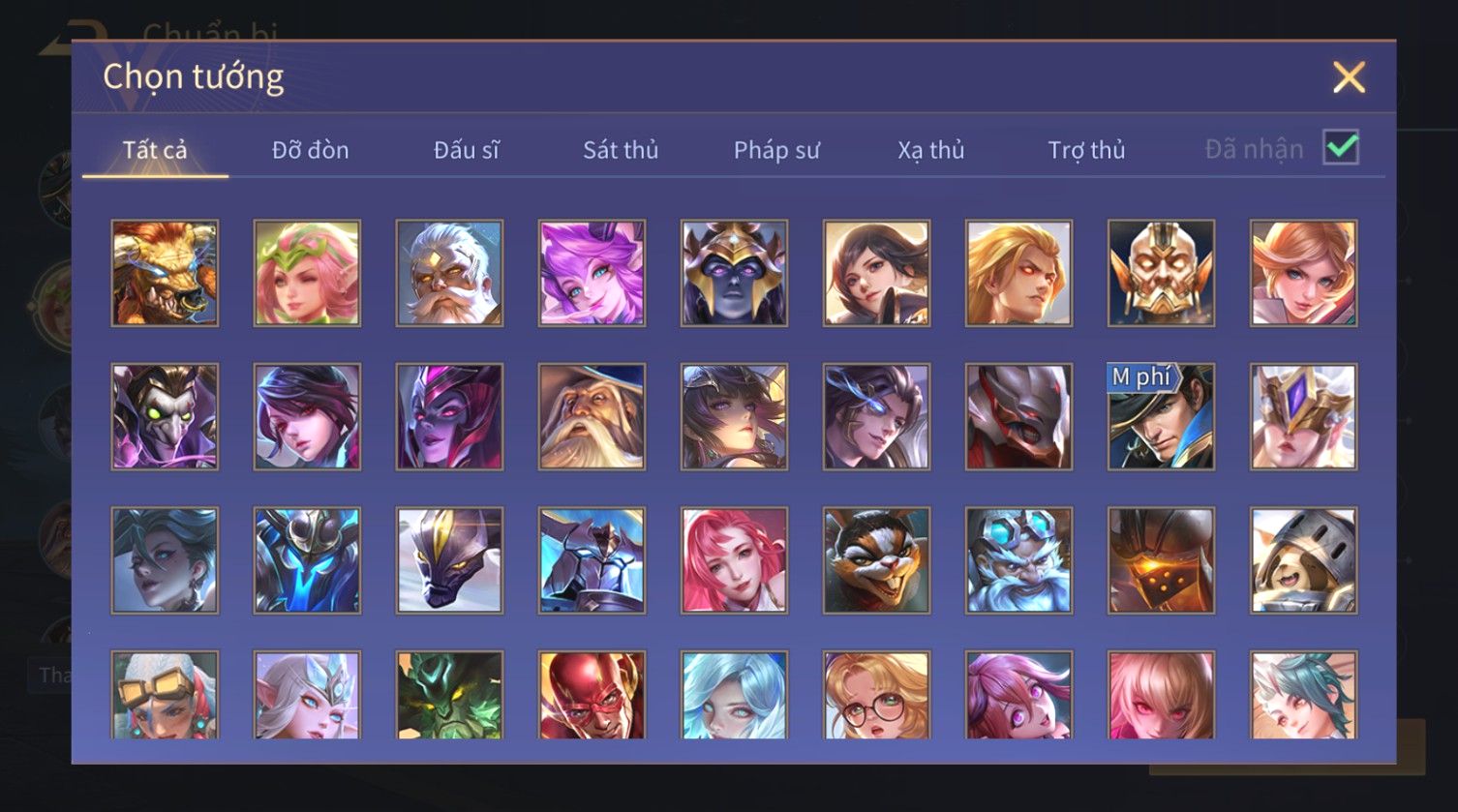Image resolution: width=1458 pixels, height=812 pixels.
Task: Select the 'Tất cả' tab
Action: [155, 150]
